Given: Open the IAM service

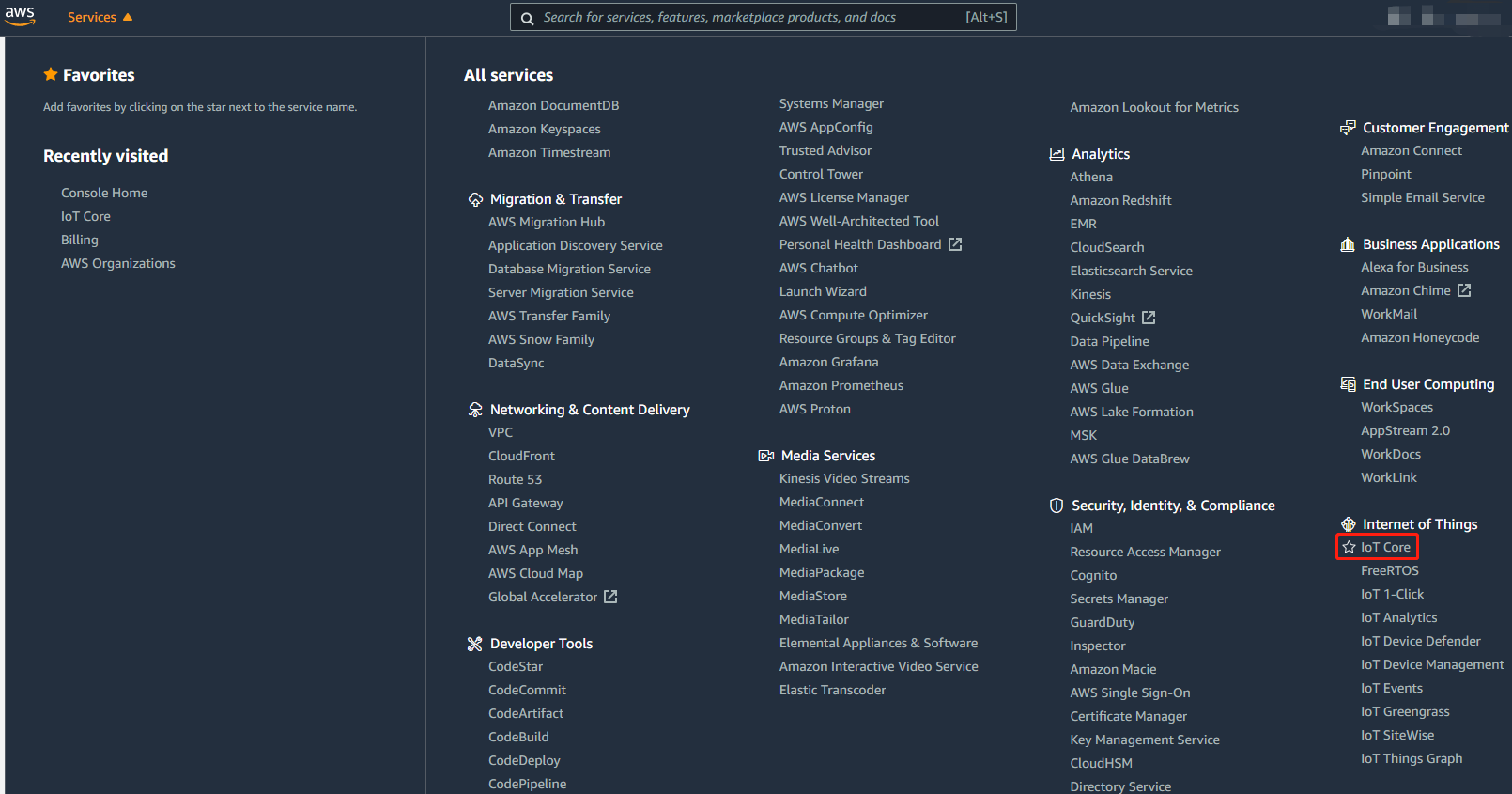Looking at the screenshot, I should tap(1082, 528).
